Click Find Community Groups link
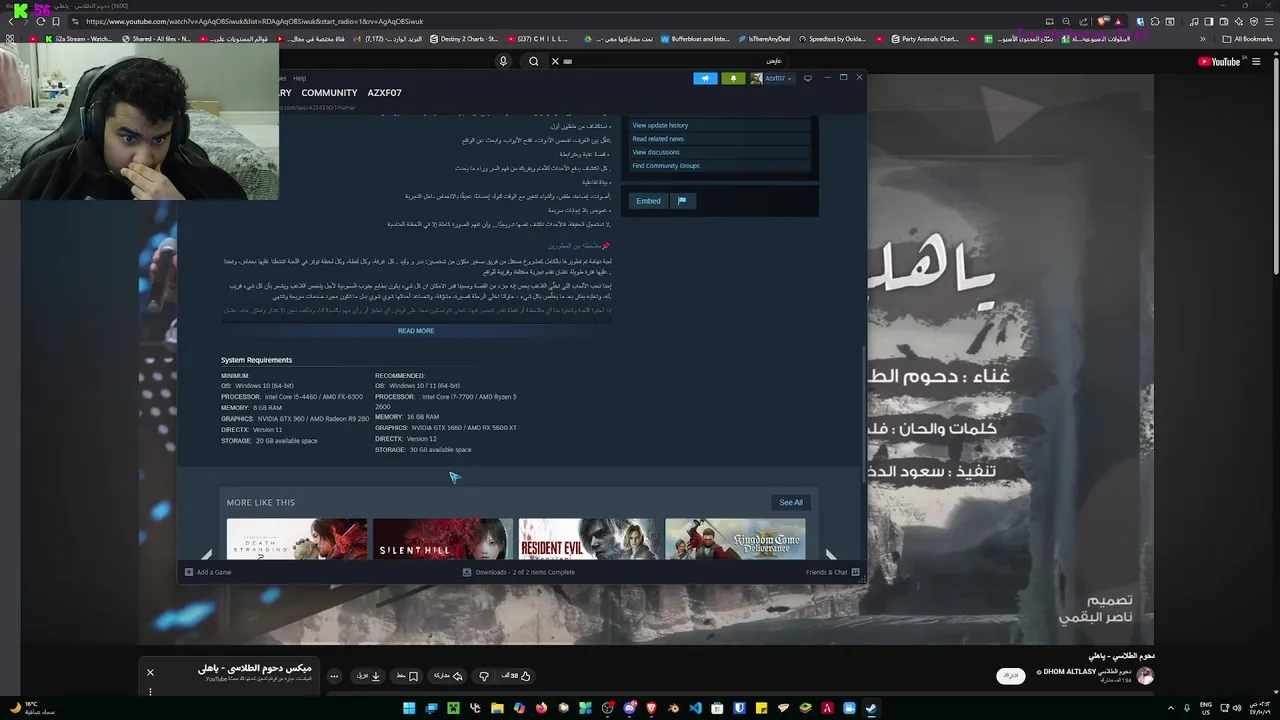This screenshot has width=1280, height=720. (666, 166)
